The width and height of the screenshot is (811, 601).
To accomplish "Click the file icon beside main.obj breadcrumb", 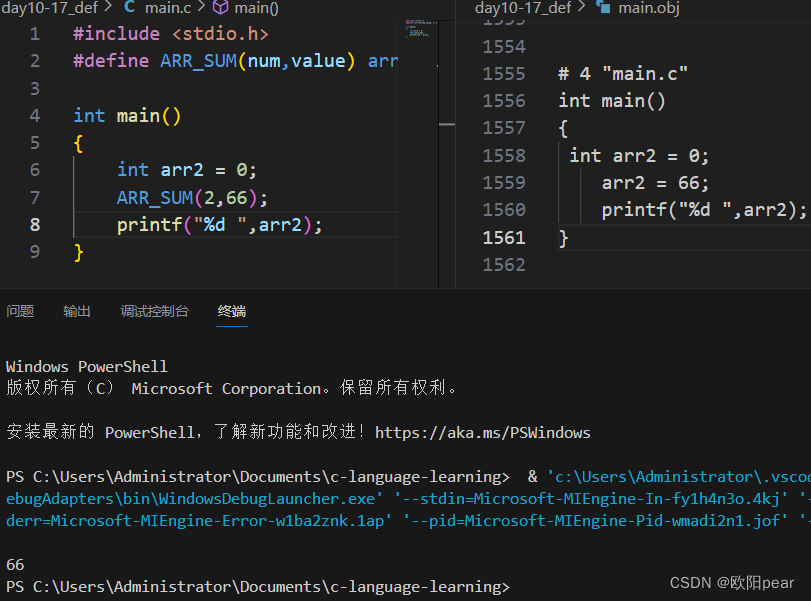I will (x=603, y=6).
